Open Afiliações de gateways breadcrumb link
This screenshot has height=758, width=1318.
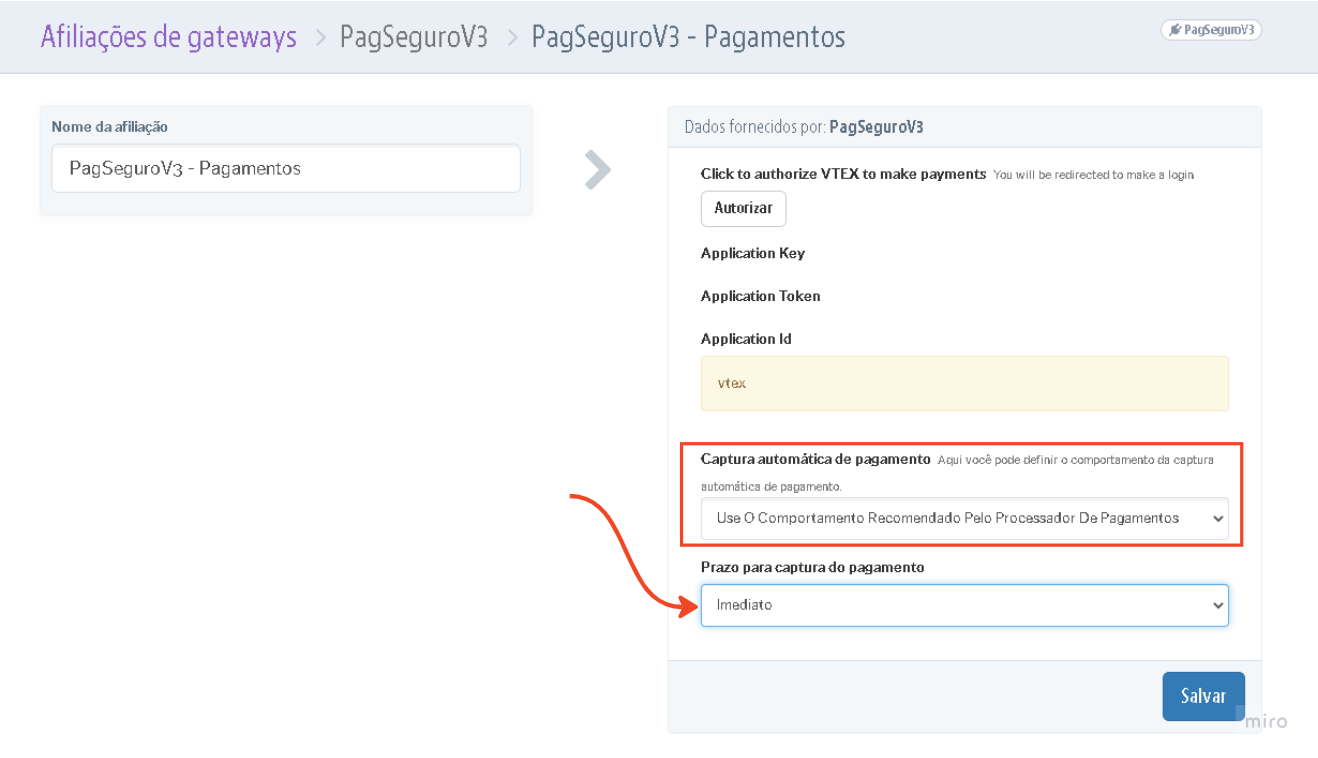click(169, 37)
